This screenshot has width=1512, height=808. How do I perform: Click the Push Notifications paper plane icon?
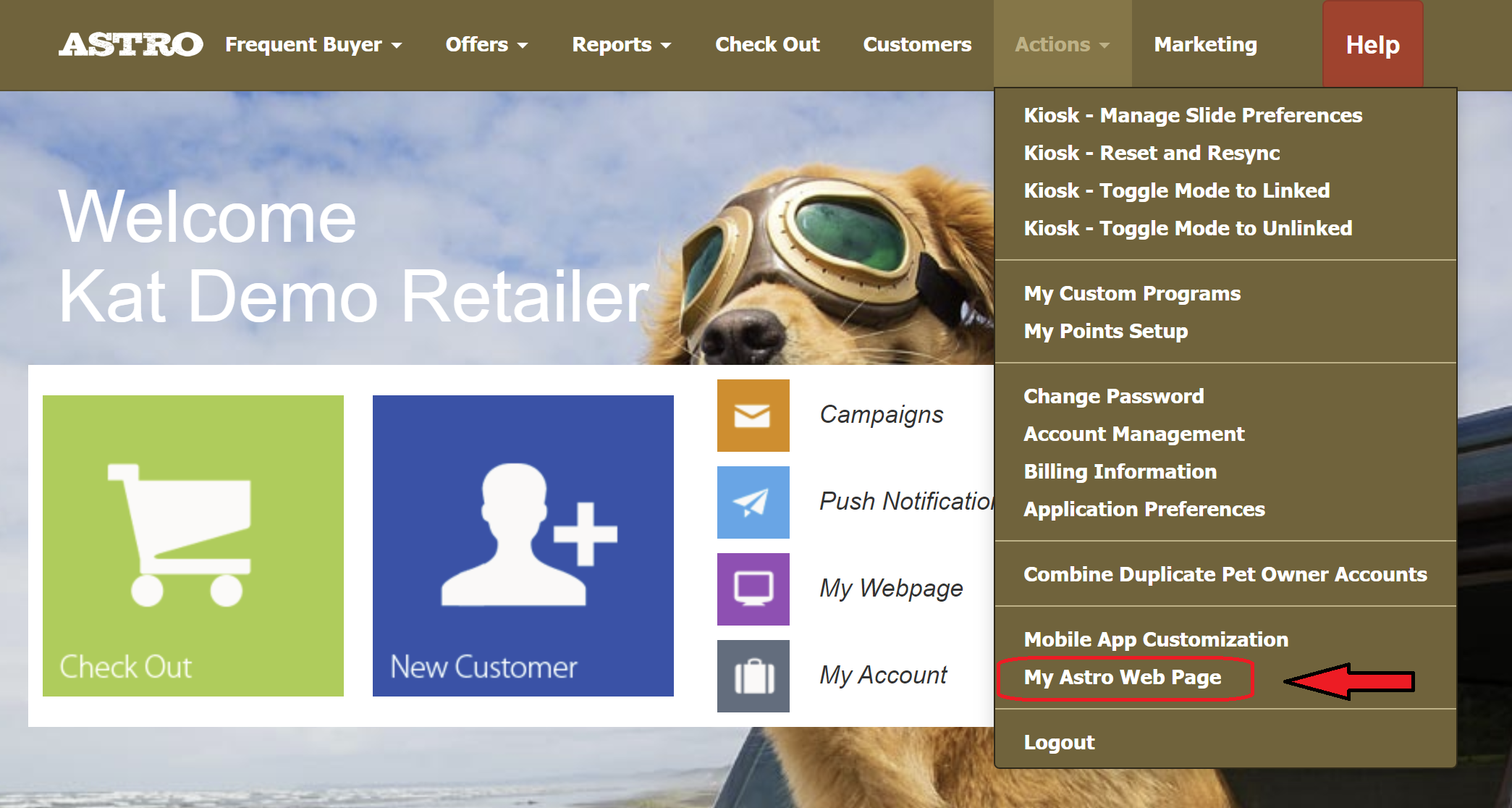753,502
